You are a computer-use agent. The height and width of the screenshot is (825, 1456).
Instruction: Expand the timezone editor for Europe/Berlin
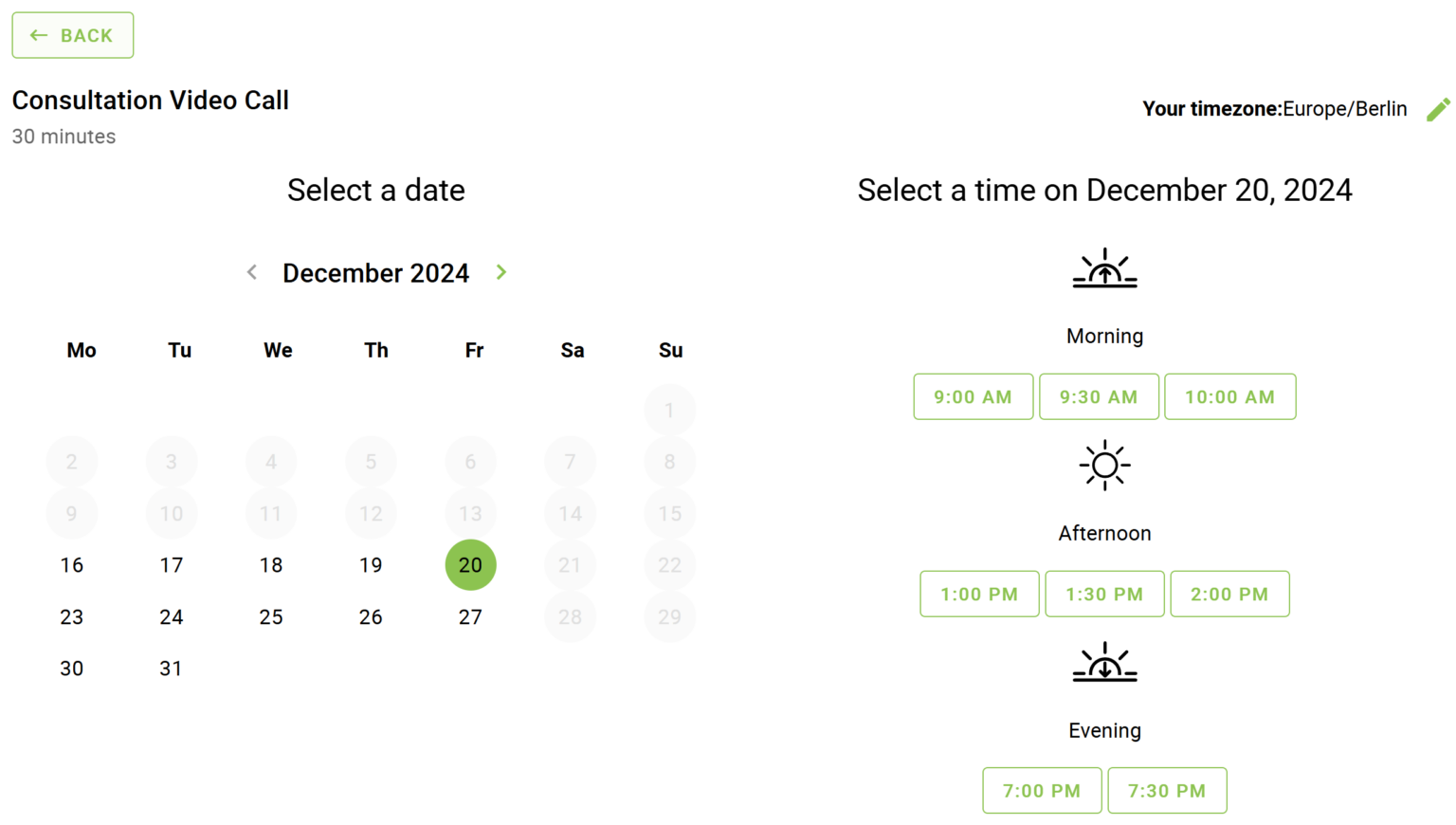[x=1438, y=108]
